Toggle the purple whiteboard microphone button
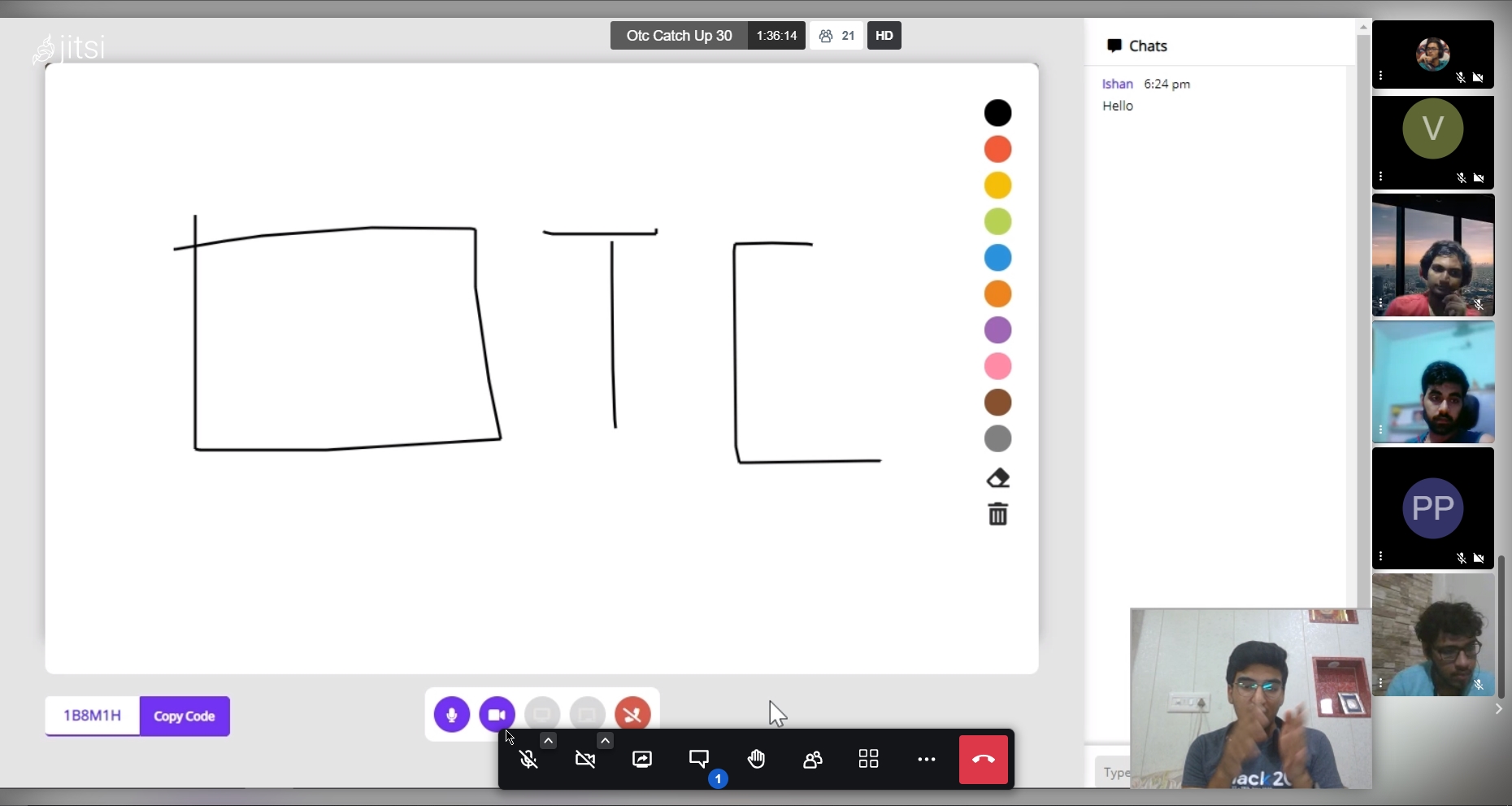The image size is (1512, 806). pos(452,715)
